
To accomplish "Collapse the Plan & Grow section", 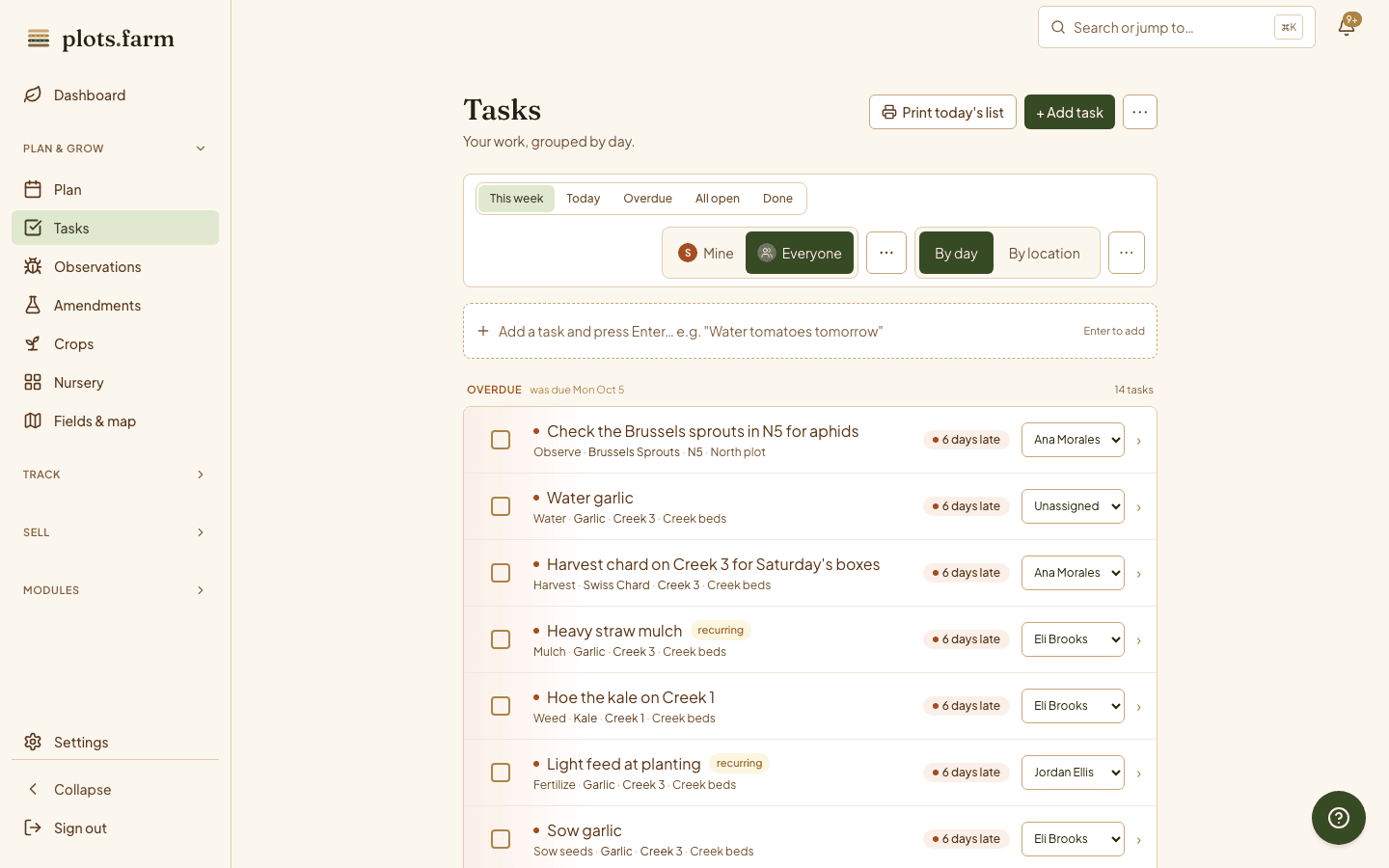I will click(x=115, y=149).
